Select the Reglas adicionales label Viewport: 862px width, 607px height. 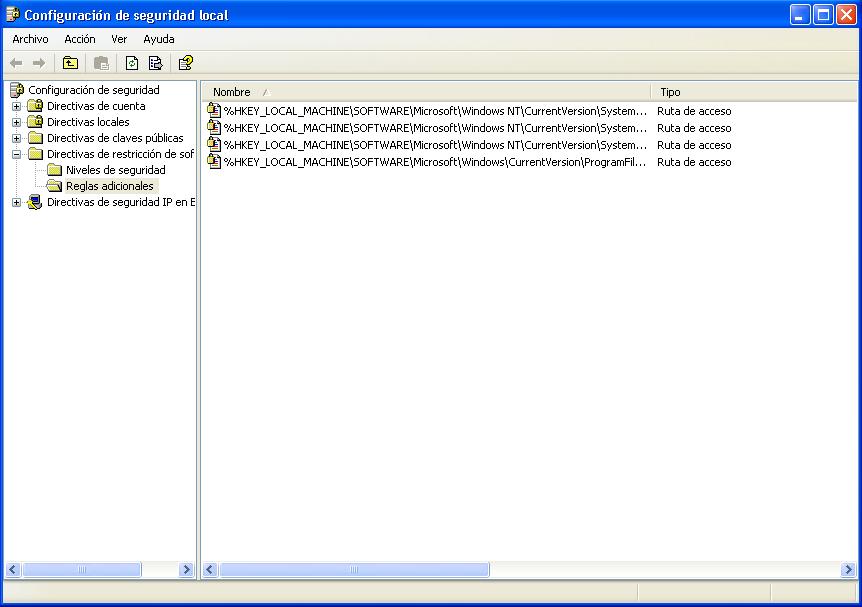(x=110, y=186)
